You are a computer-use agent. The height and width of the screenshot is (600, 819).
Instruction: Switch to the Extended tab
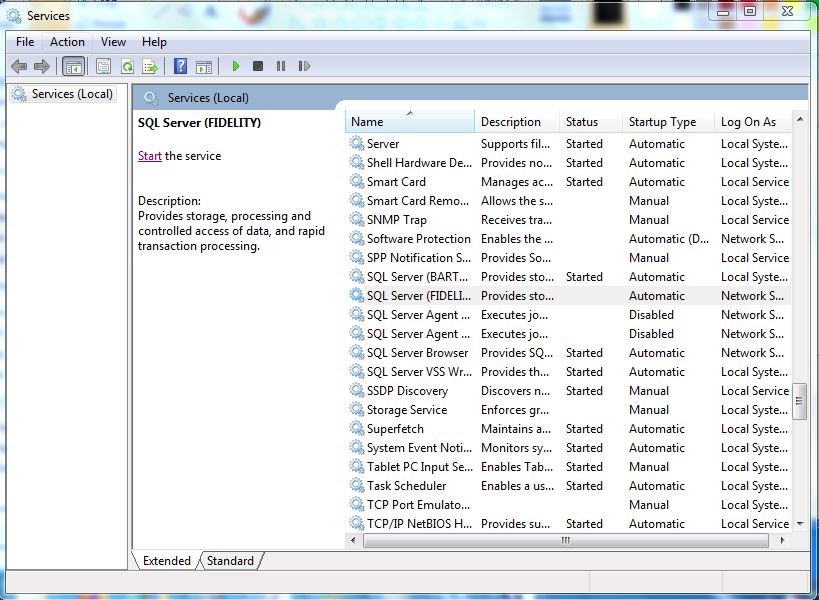coord(167,560)
